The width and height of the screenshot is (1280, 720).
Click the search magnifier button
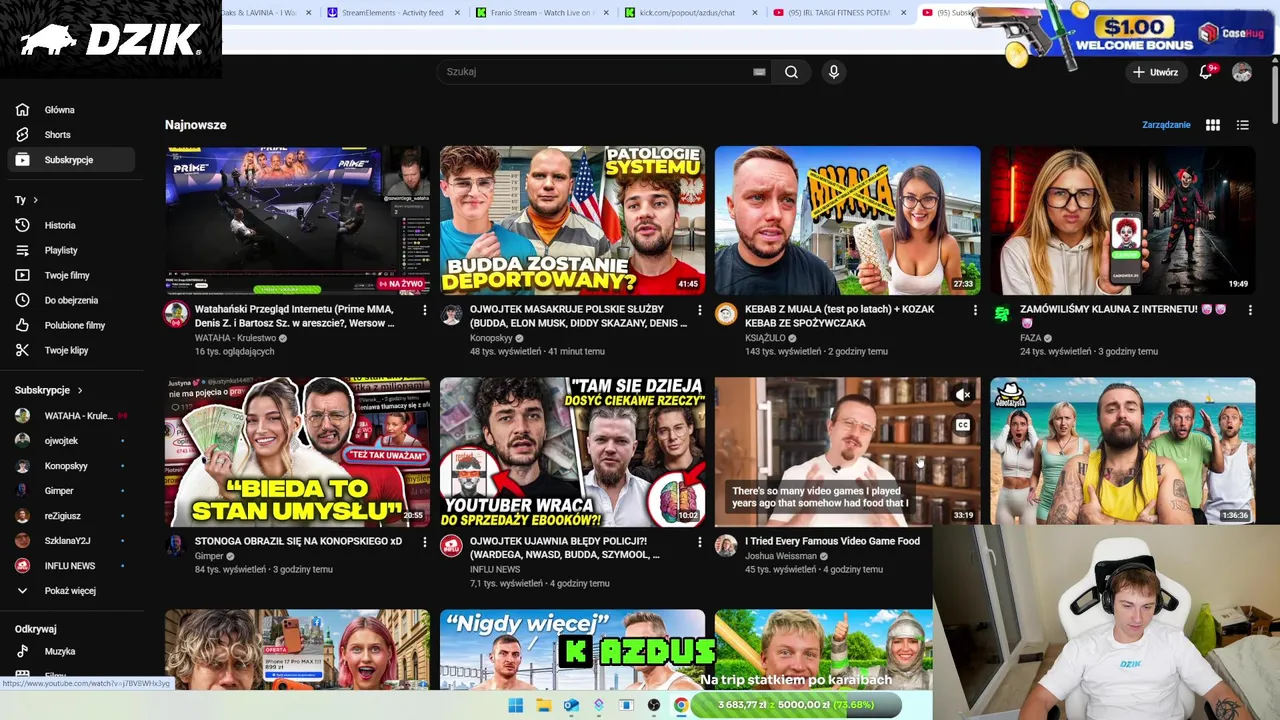791,72
